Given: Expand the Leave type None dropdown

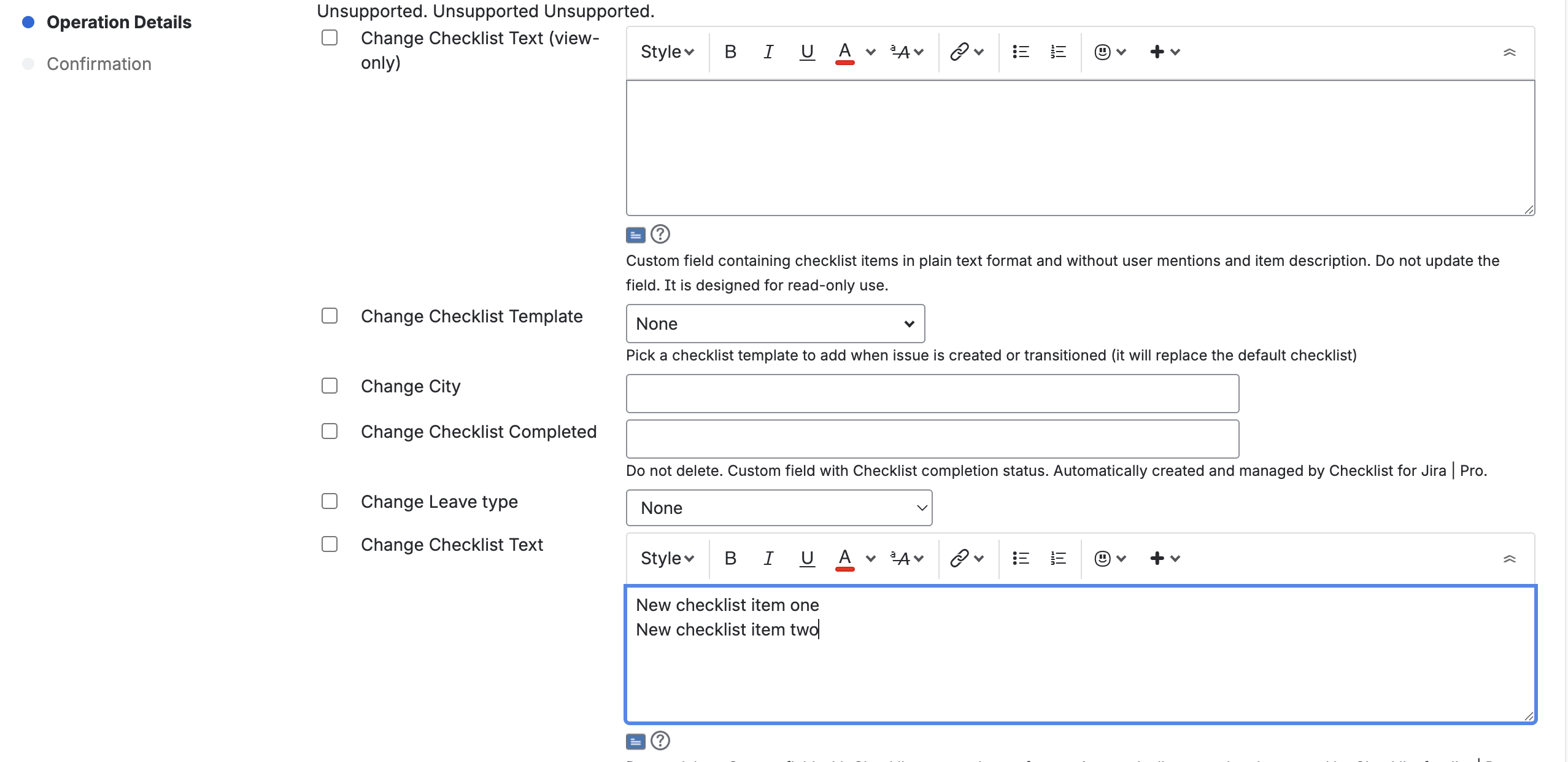Looking at the screenshot, I should pyautogui.click(x=778, y=508).
